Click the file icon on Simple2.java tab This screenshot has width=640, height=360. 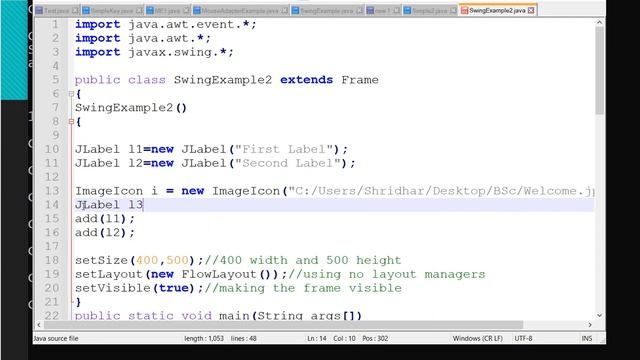tap(407, 11)
